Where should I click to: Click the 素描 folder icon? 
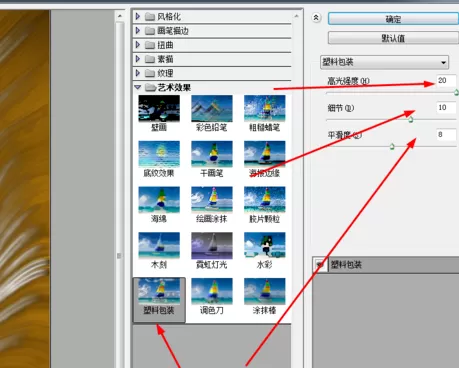(150, 59)
